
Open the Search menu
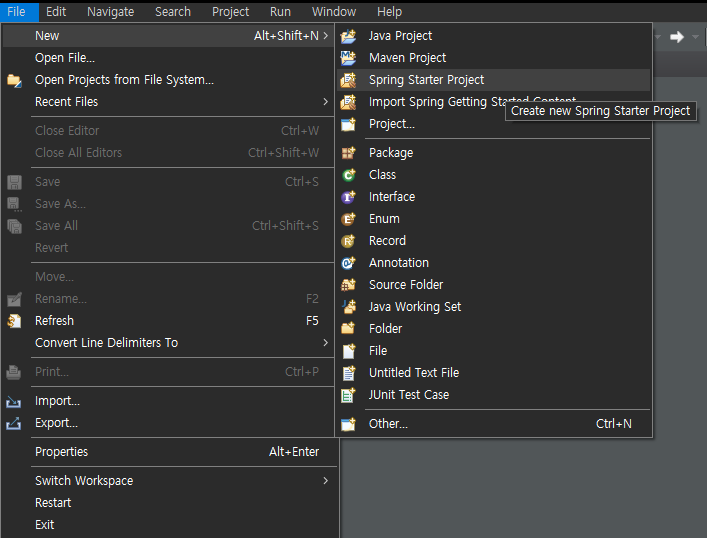[x=173, y=12]
